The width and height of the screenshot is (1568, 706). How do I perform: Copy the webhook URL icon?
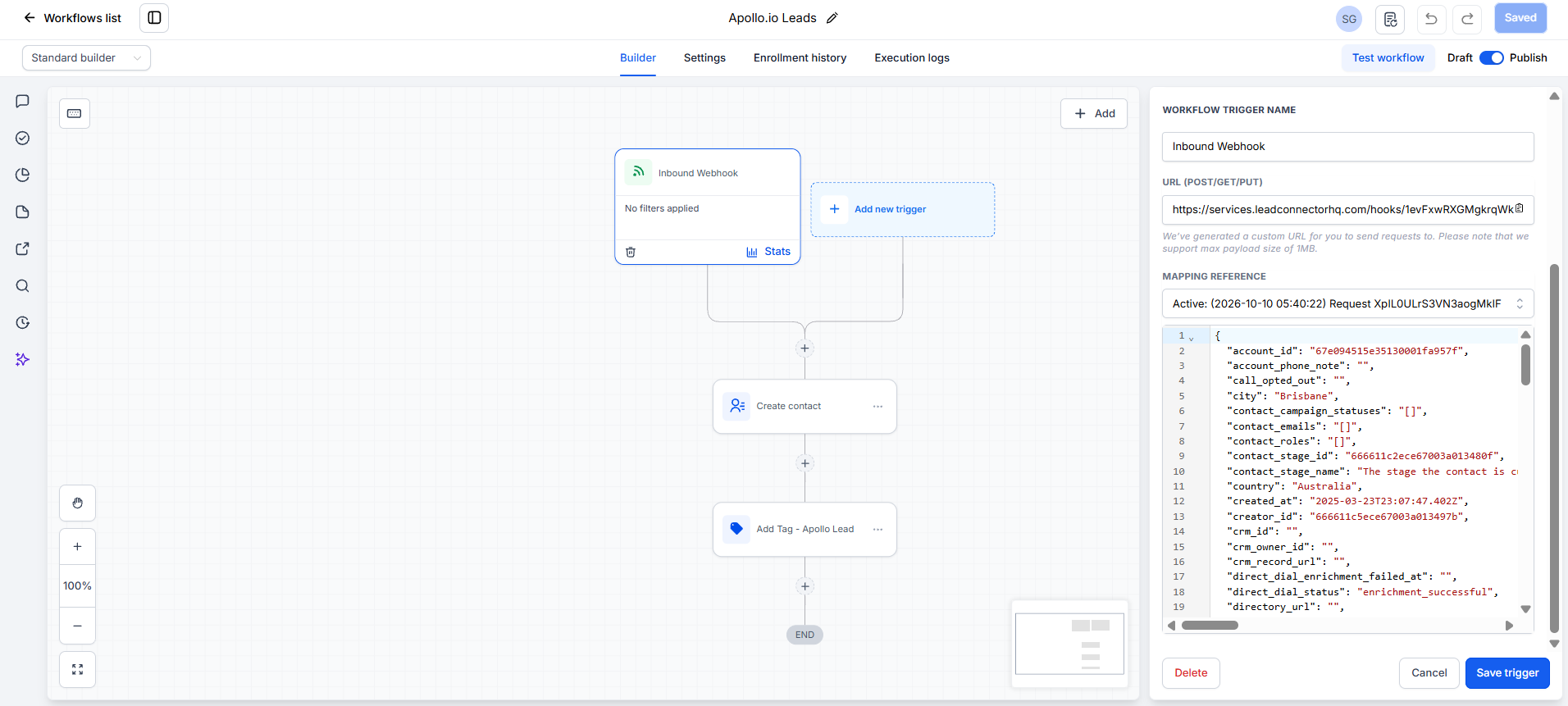pos(1520,208)
